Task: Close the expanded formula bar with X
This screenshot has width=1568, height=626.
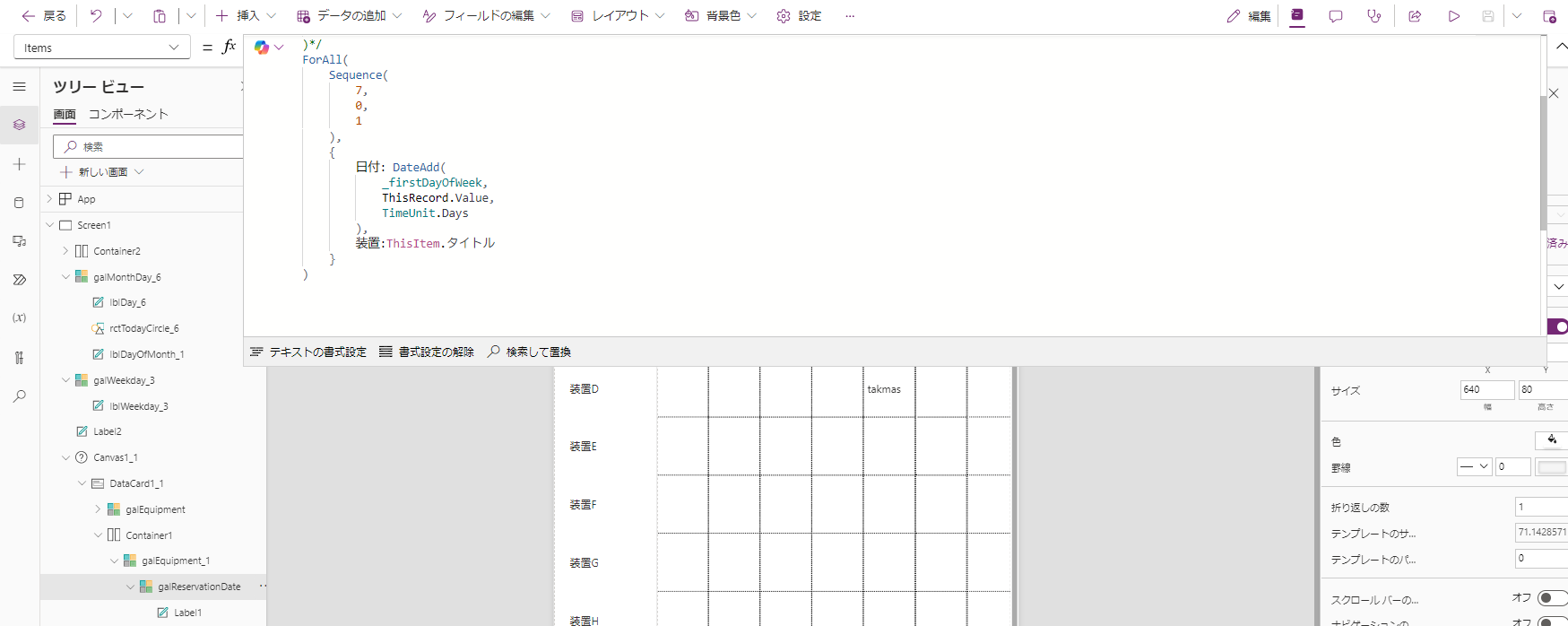Action: pos(1554,93)
